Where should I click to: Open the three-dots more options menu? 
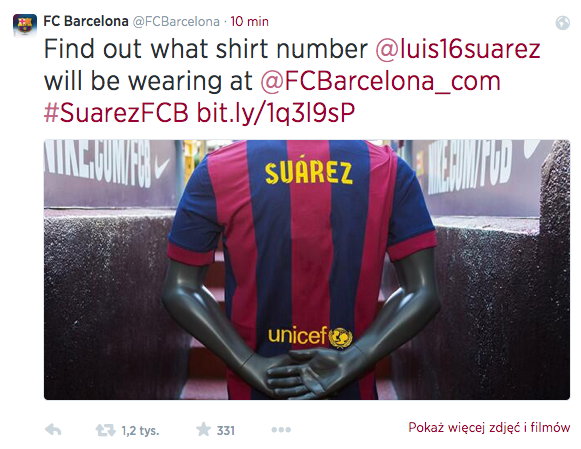coord(281,430)
